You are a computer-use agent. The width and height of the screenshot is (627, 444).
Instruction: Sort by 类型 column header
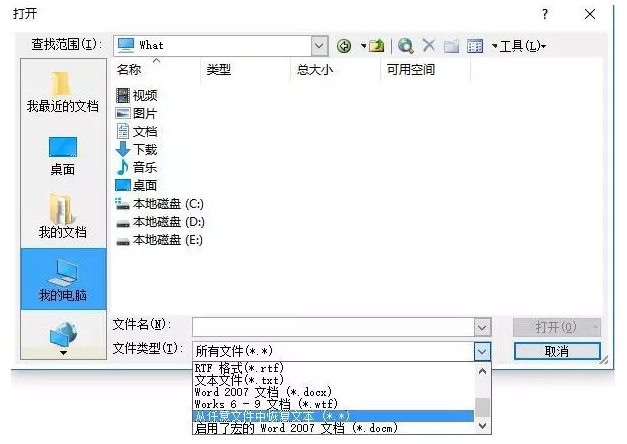[x=219, y=70]
